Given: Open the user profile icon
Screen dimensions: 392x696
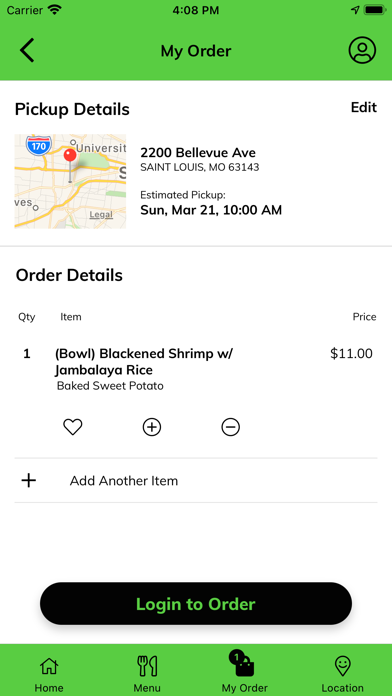Looking at the screenshot, I should (x=362, y=50).
